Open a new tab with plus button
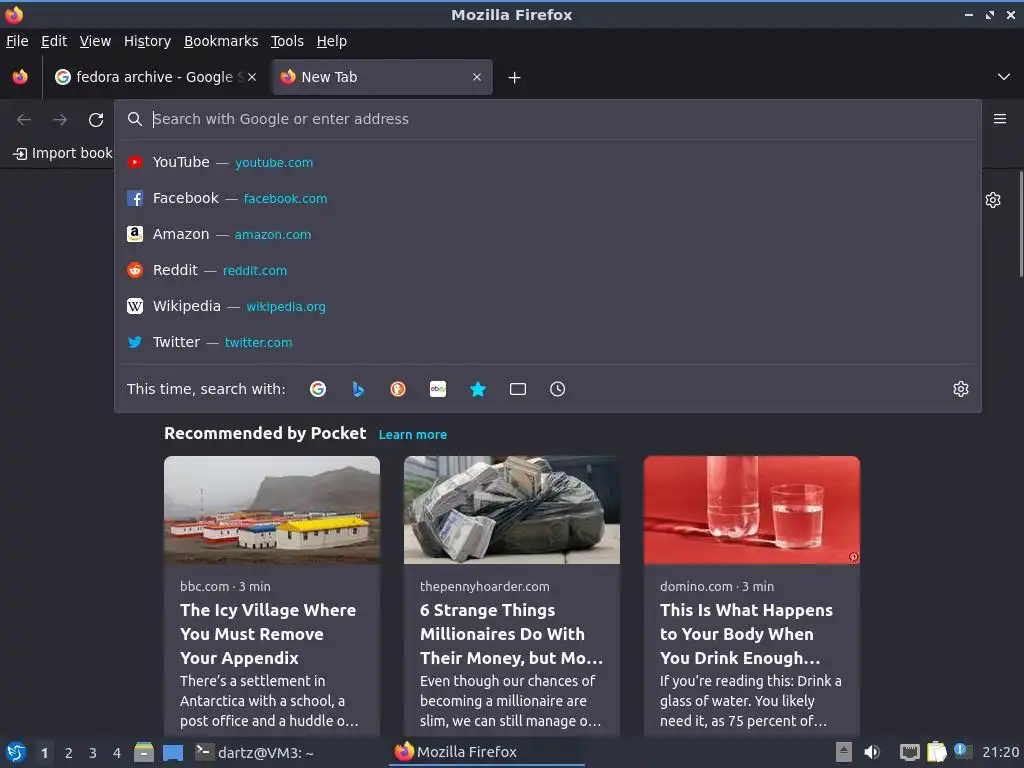The height and width of the screenshot is (768, 1024). pyautogui.click(x=515, y=78)
